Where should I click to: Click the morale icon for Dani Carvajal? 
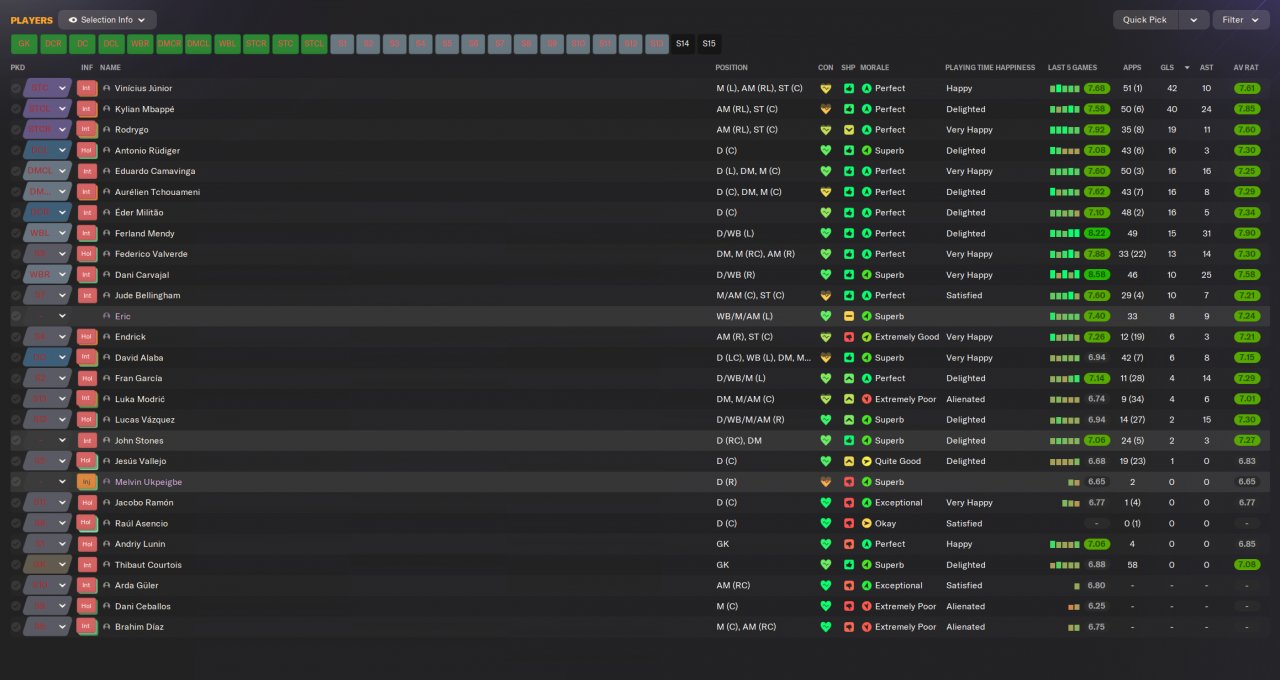(866, 275)
